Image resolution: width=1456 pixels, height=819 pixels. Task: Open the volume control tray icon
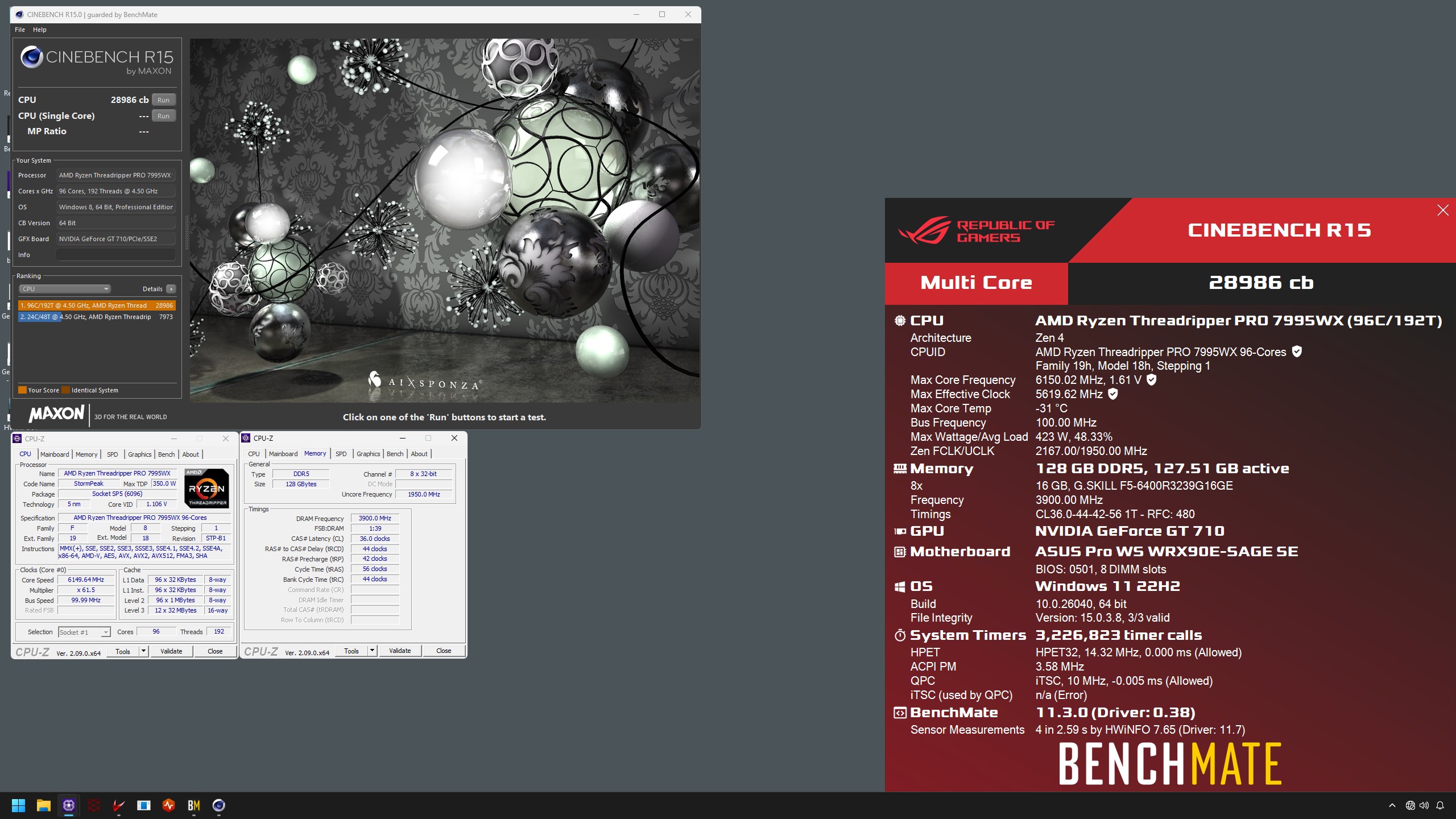coord(1424,805)
